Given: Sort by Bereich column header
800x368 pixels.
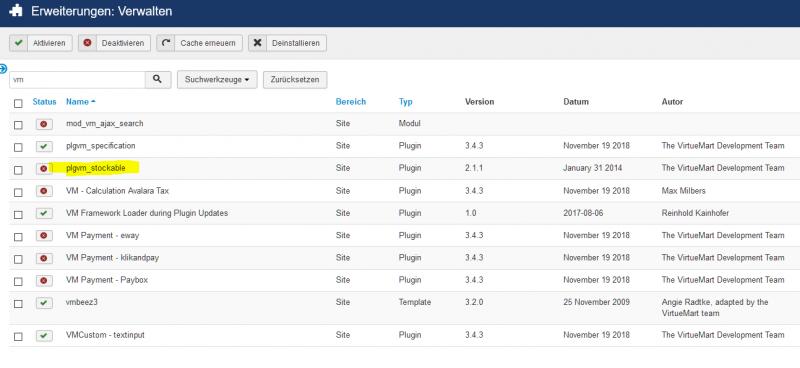Looking at the screenshot, I should (351, 102).
